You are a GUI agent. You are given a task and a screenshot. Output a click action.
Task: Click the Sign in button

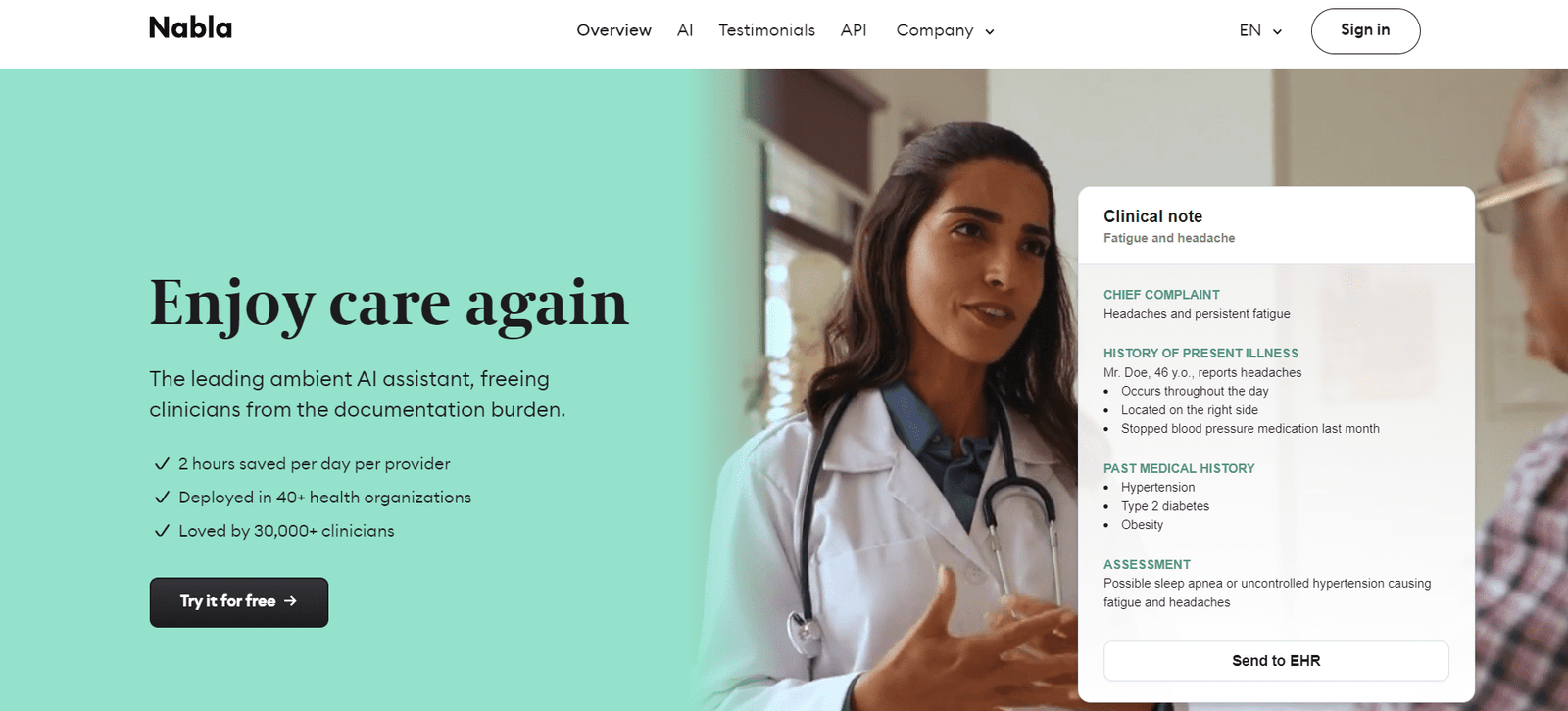pos(1365,30)
